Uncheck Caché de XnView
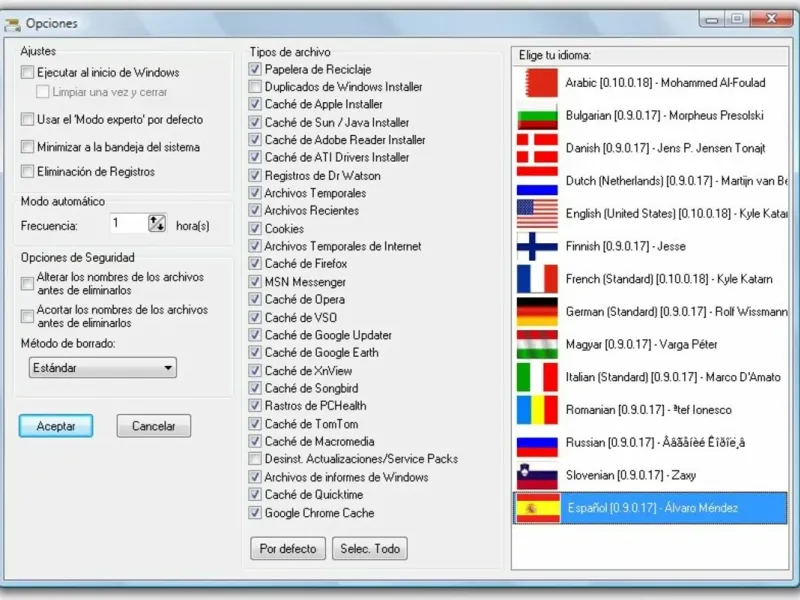This screenshot has height=600, width=800. [255, 370]
